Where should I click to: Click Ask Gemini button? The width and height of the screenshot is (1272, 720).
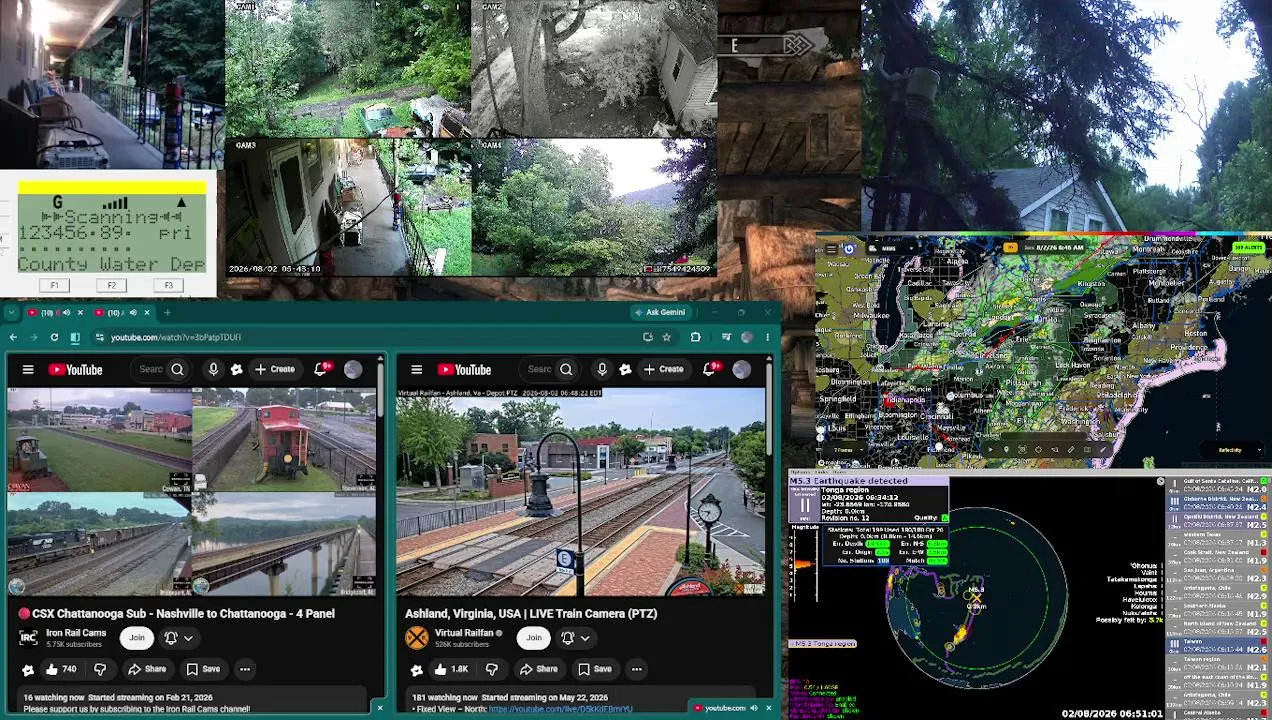pyautogui.click(x=660, y=312)
